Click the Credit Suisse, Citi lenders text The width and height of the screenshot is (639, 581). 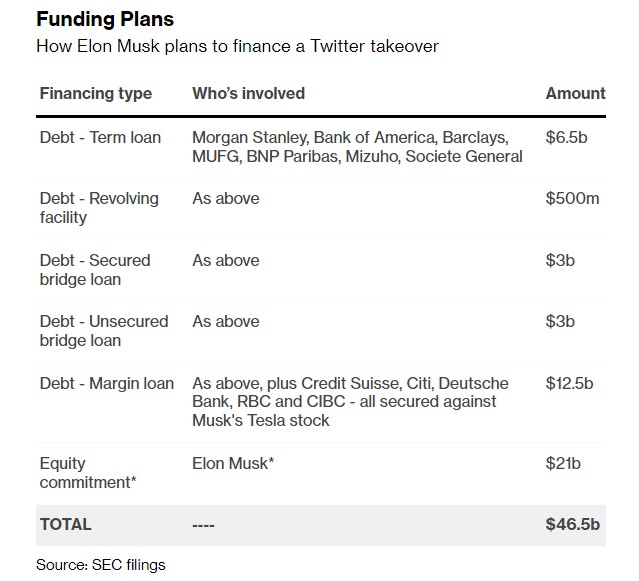(x=350, y=402)
